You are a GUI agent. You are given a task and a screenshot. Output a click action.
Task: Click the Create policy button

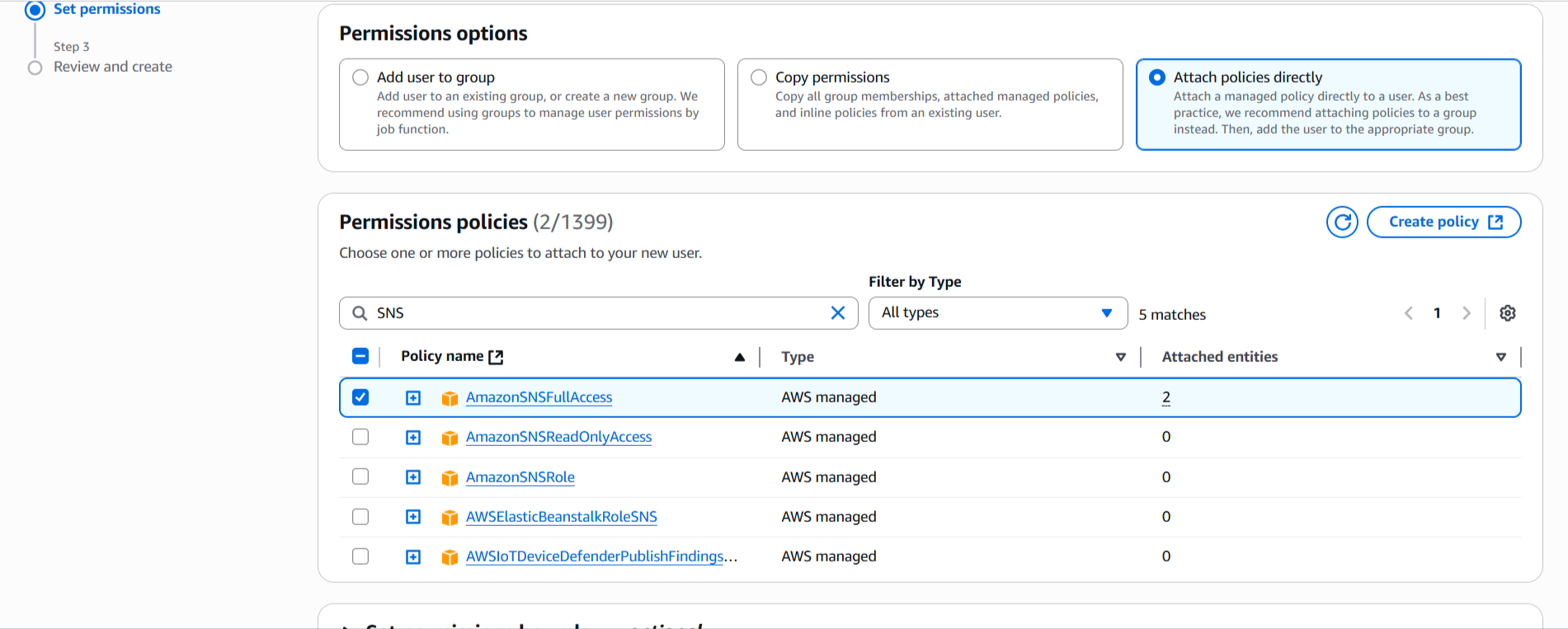point(1443,222)
